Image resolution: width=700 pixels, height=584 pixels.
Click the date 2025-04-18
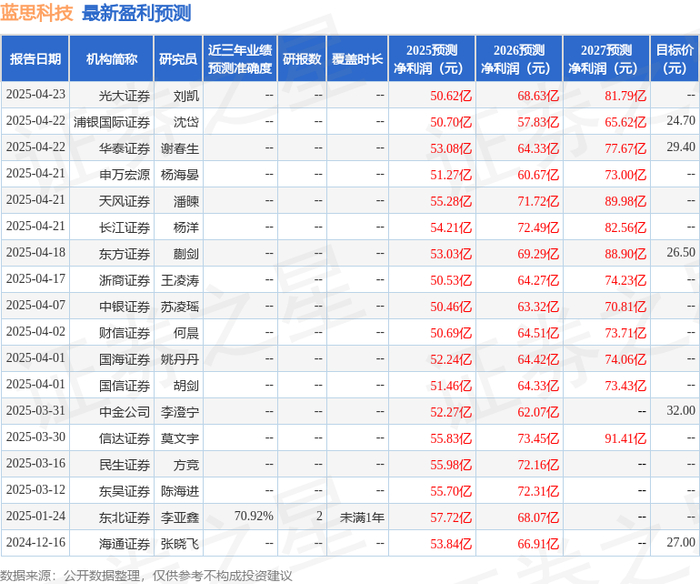(x=36, y=252)
